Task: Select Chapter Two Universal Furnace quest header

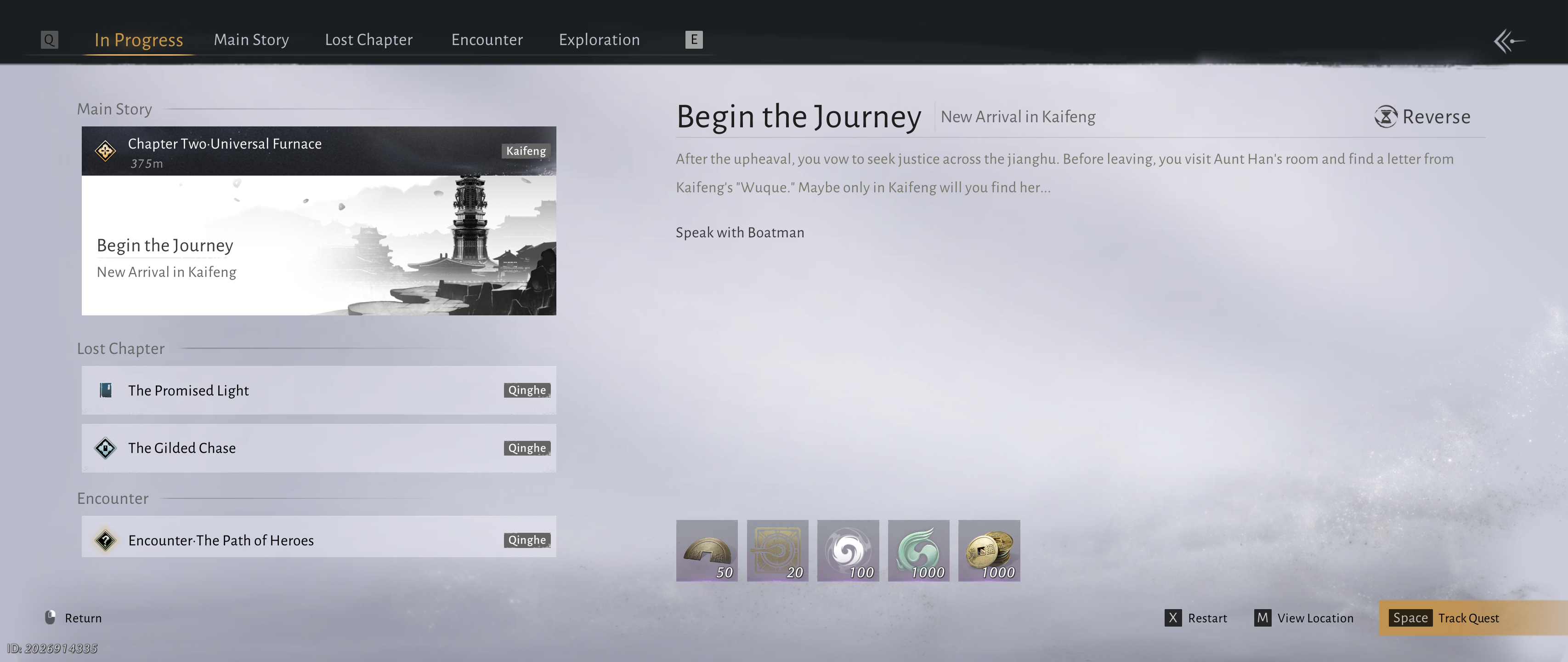Action: tap(318, 151)
